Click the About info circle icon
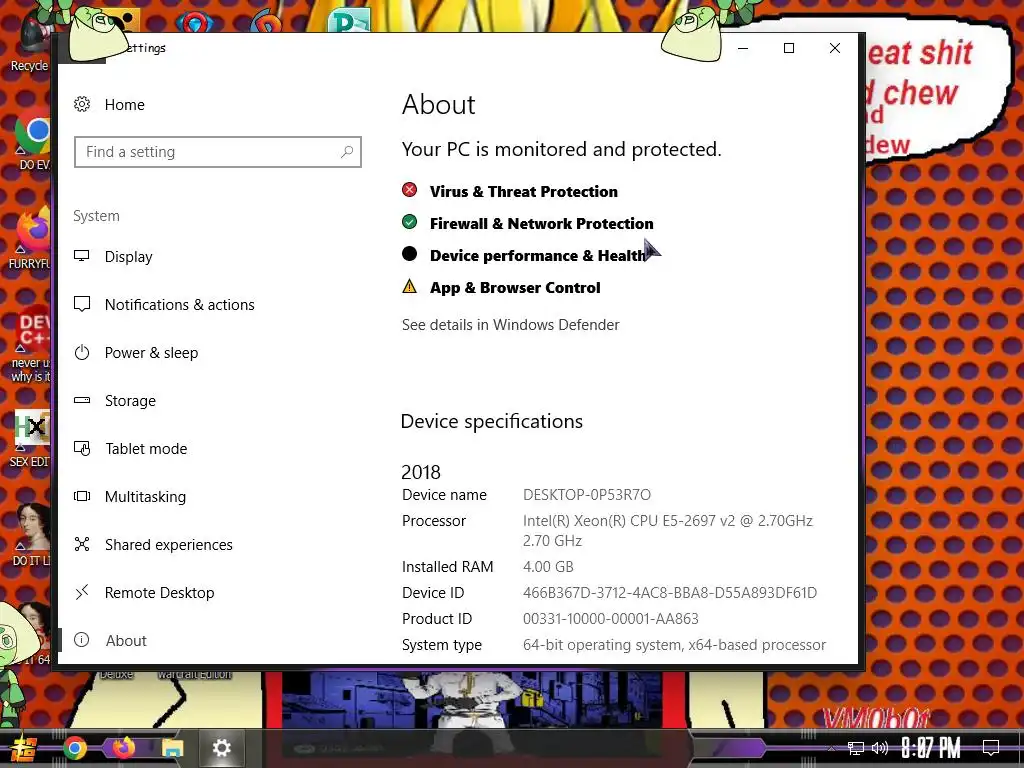The image size is (1024, 768). pyautogui.click(x=82, y=640)
